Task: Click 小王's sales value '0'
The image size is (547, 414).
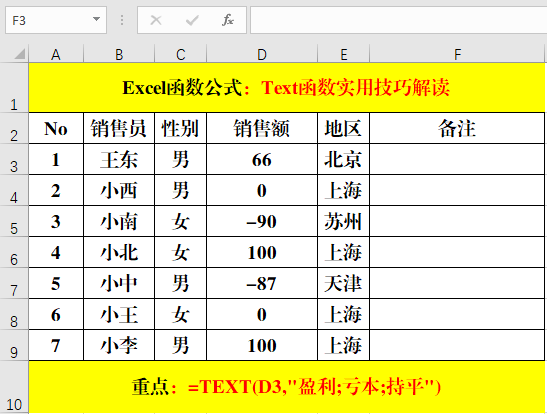Action: (262, 314)
